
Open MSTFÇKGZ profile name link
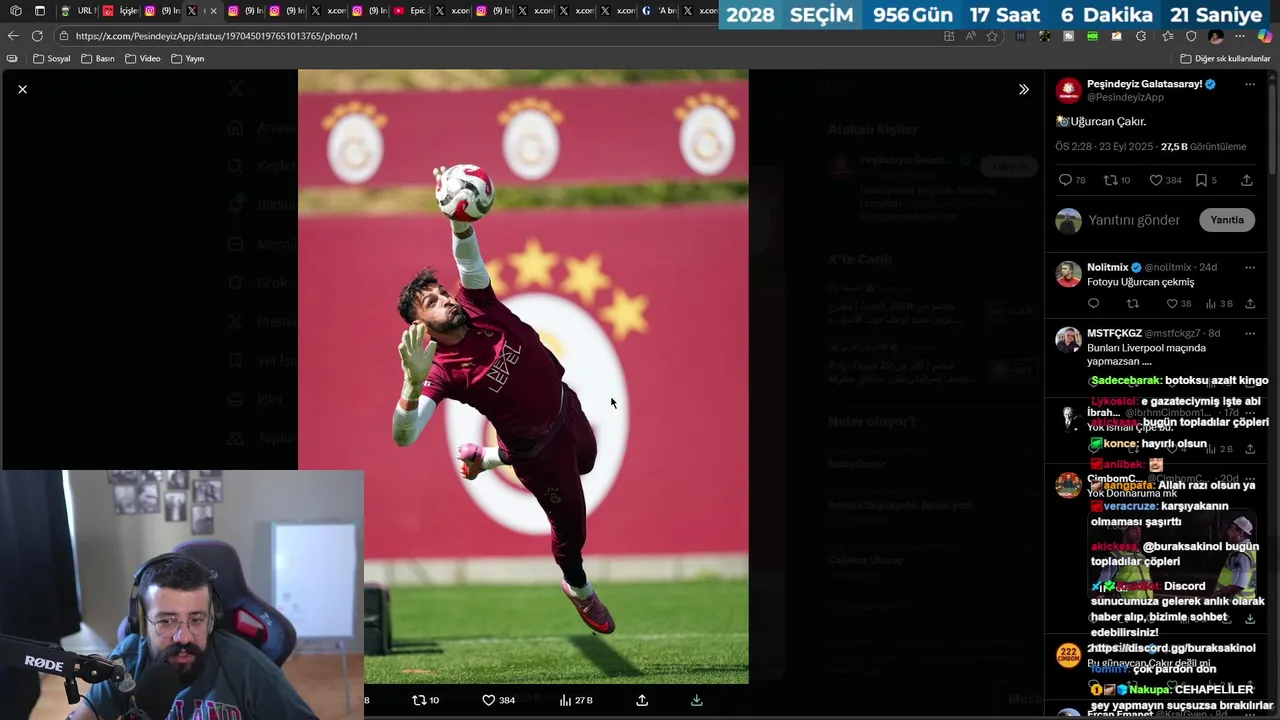[1114, 333]
